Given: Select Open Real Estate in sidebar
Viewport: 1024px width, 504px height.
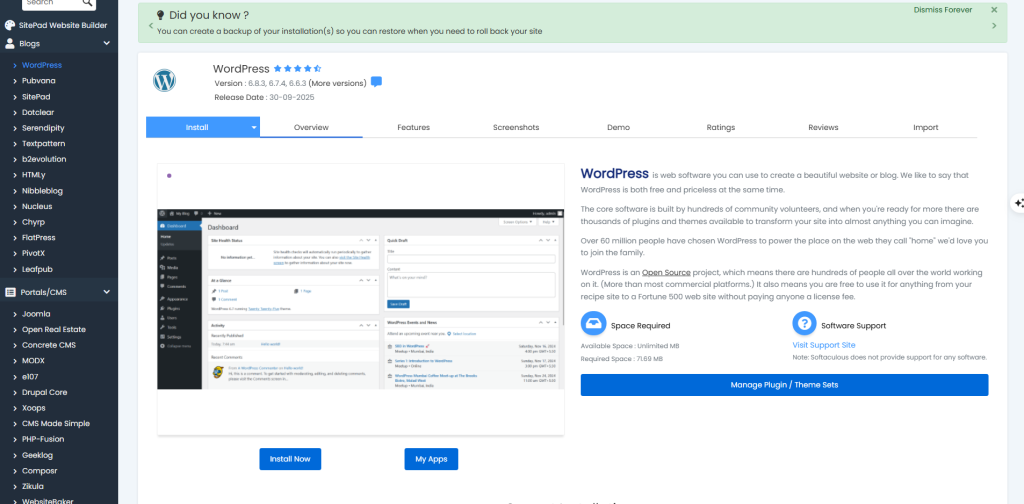Looking at the screenshot, I should pos(54,330).
